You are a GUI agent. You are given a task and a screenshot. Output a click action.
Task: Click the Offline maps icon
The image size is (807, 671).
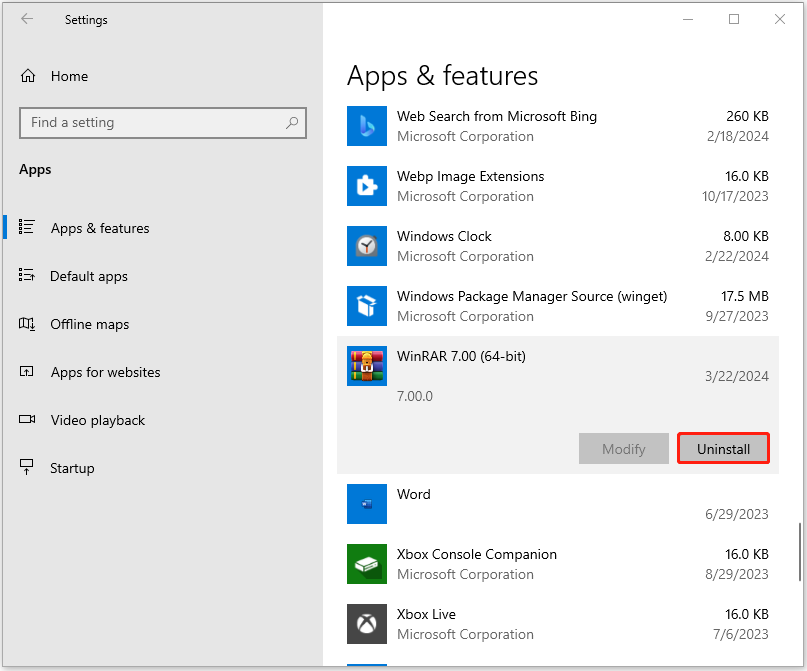pyautogui.click(x=27, y=324)
